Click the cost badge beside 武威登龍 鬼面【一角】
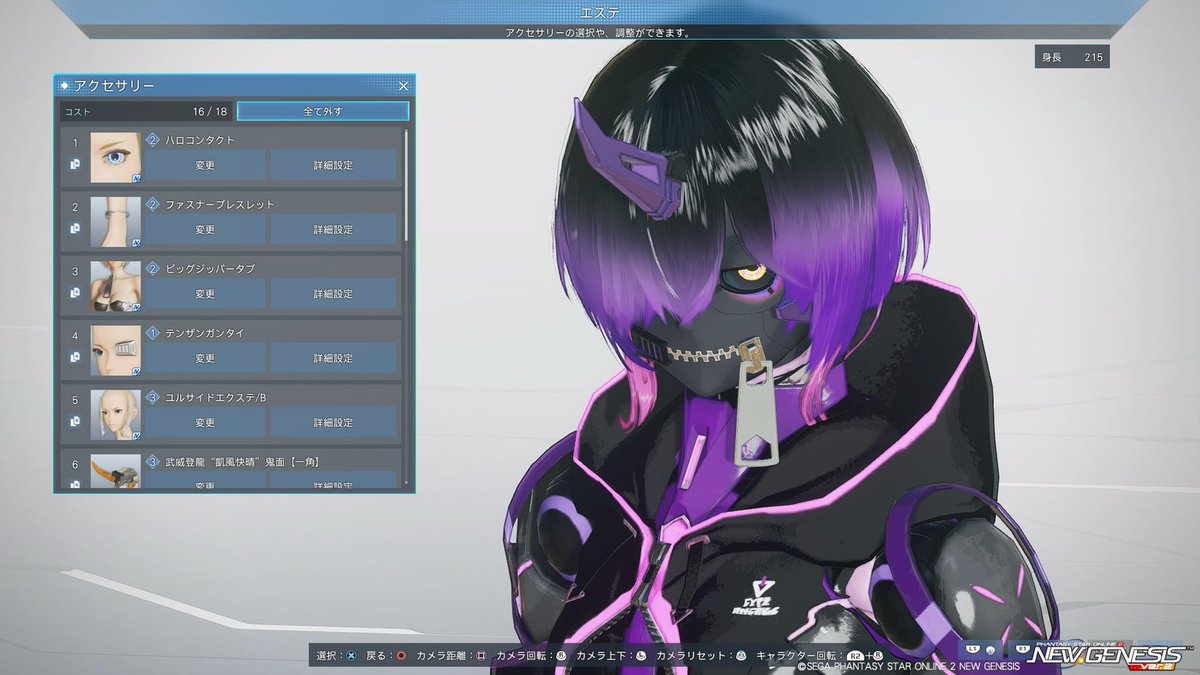Viewport: 1200px width, 675px height. [x=153, y=462]
